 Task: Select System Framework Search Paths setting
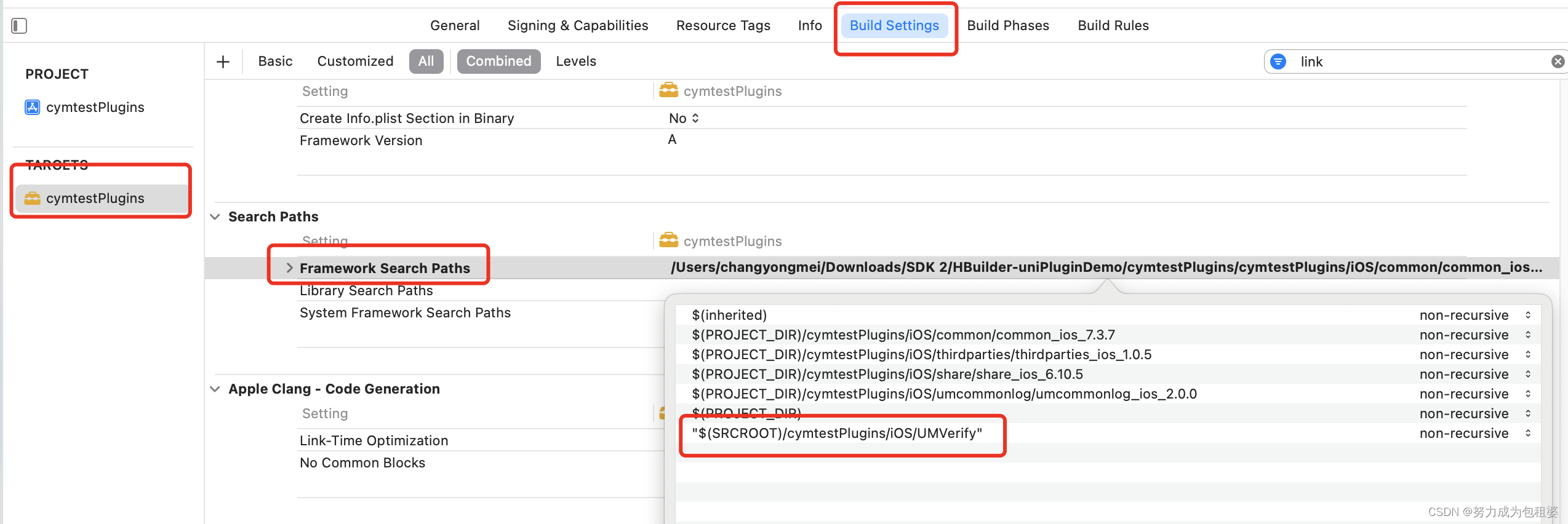point(405,312)
